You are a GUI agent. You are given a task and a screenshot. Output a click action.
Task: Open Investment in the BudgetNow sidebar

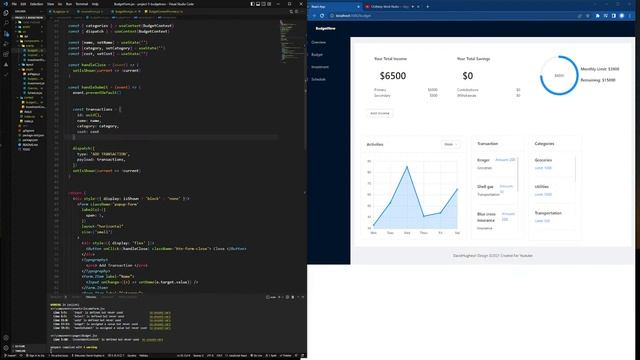[x=320, y=67]
